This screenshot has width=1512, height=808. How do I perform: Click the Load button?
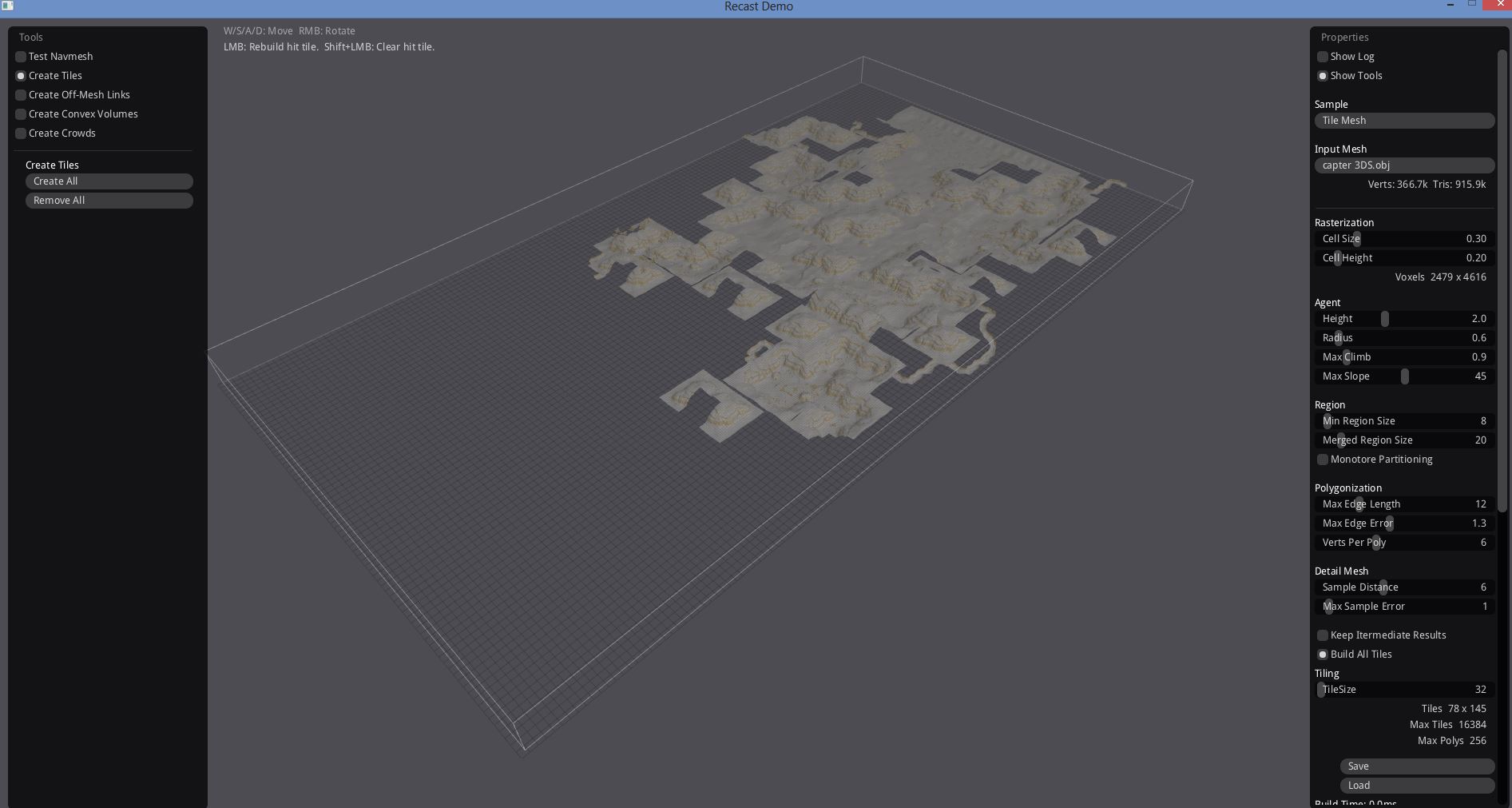pos(1416,786)
